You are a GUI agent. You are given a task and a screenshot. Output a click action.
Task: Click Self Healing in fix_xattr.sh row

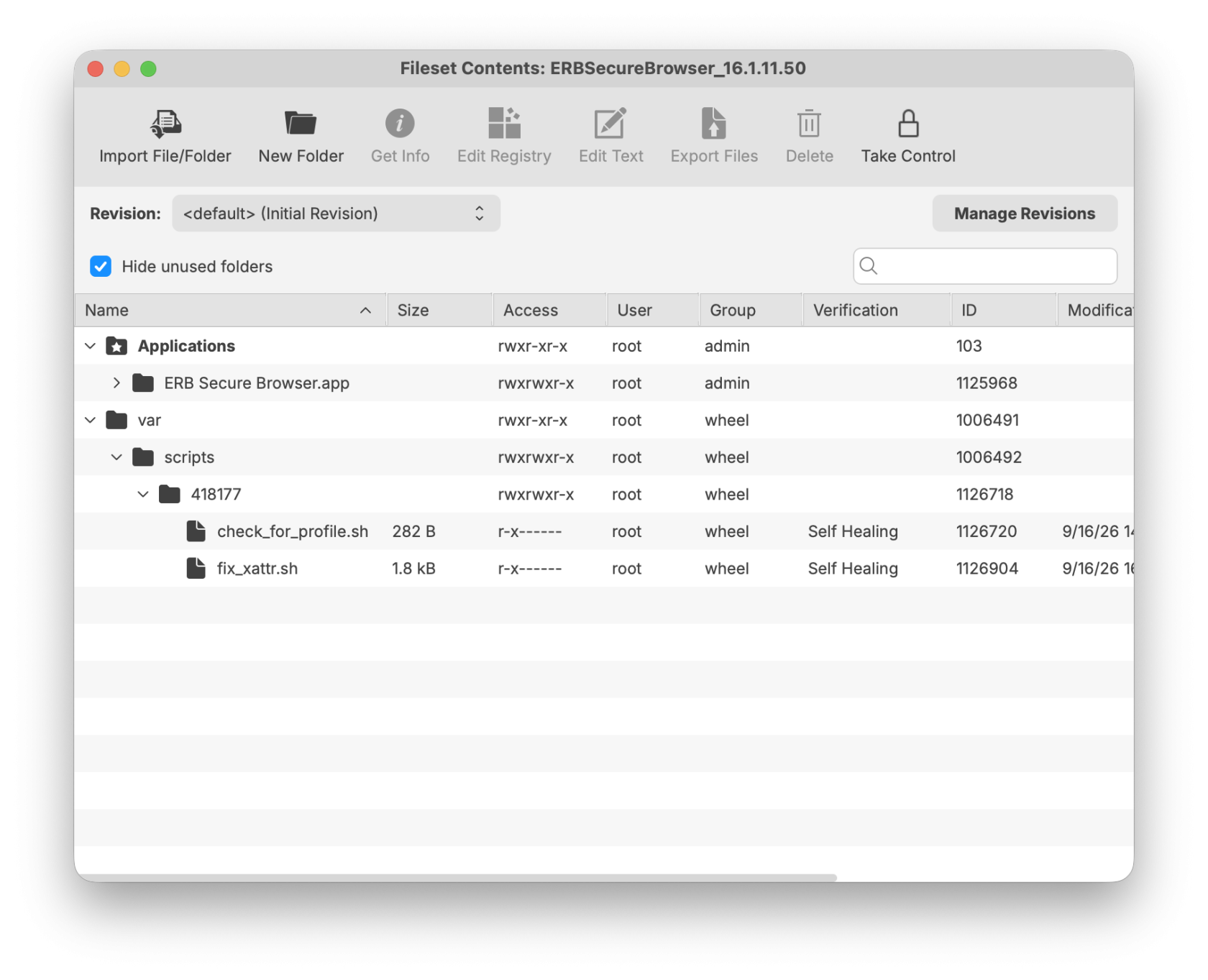pos(853,568)
